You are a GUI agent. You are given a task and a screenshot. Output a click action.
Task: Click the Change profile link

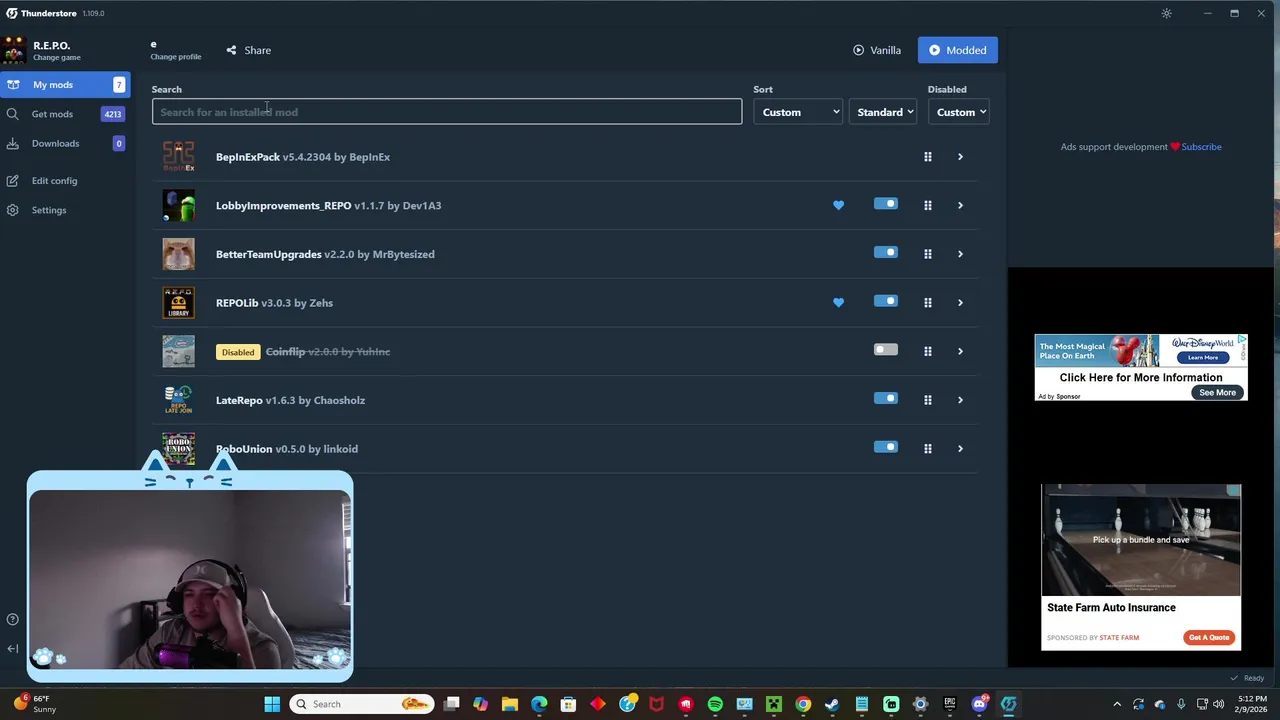[x=176, y=57]
